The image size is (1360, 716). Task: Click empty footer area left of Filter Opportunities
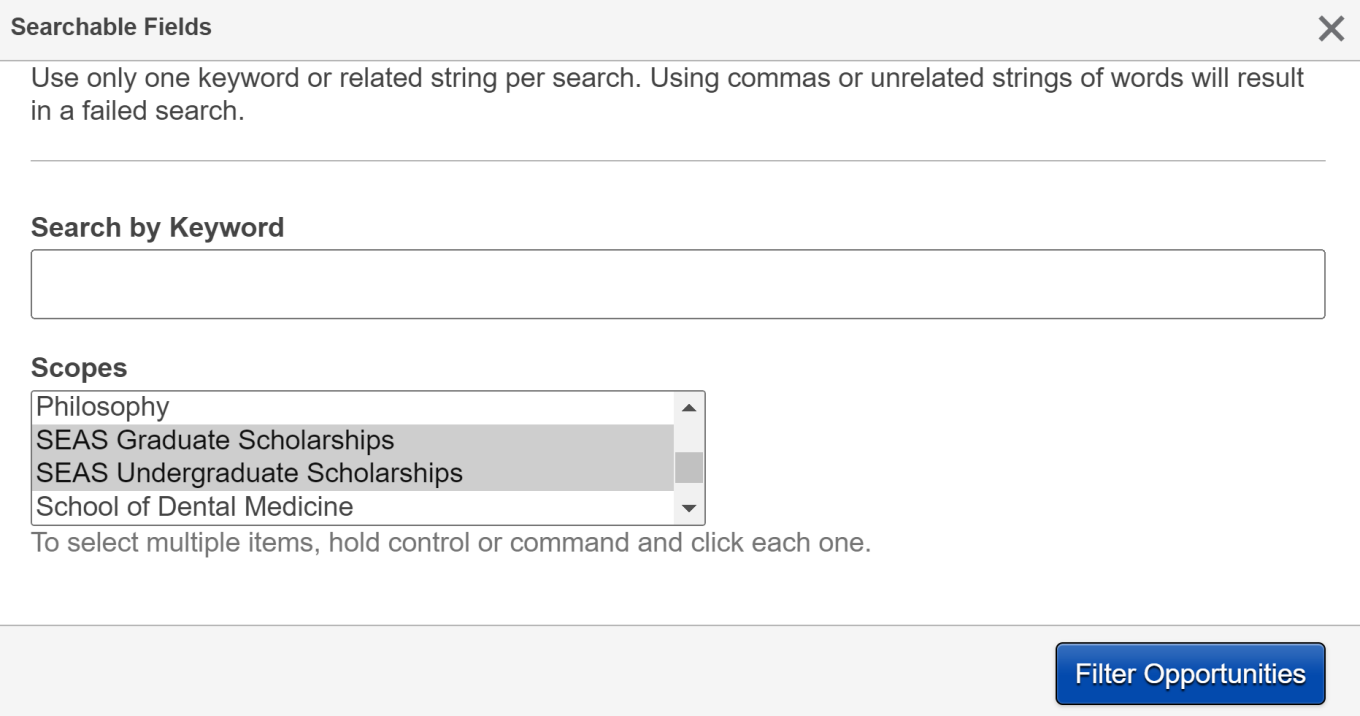500,672
